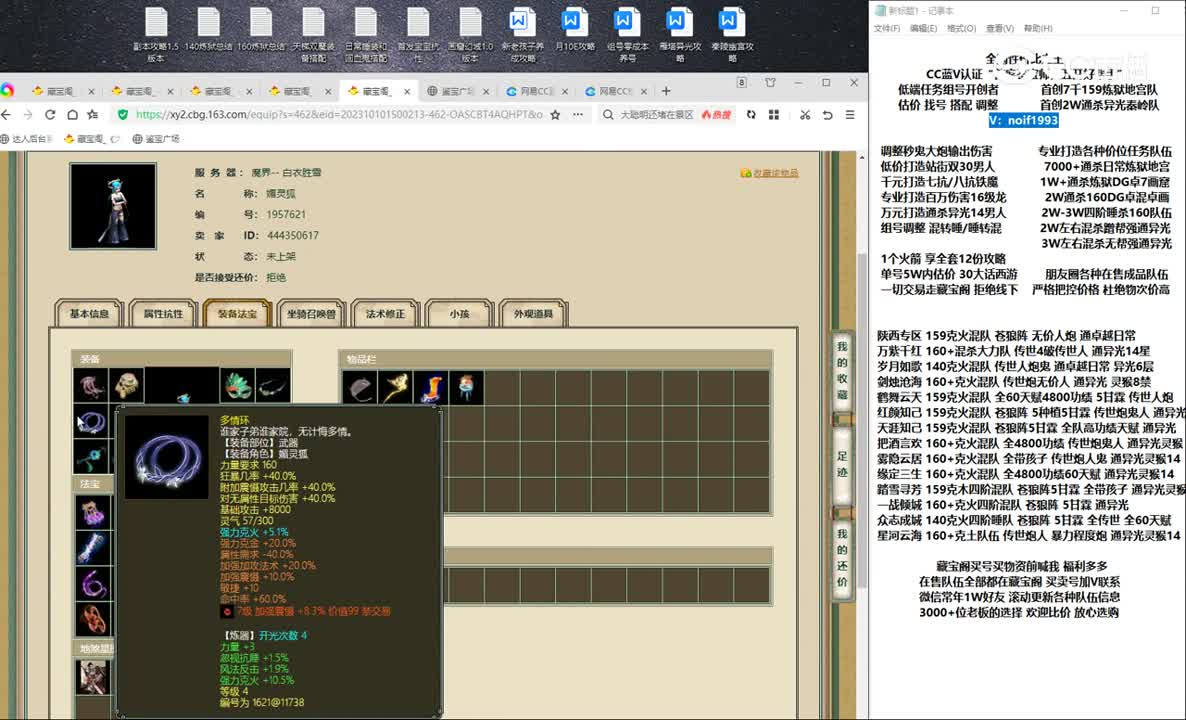Image resolution: width=1186 pixels, height=720 pixels.
Task: Select the red-topped drum inventory item
Action: [x=467, y=387]
